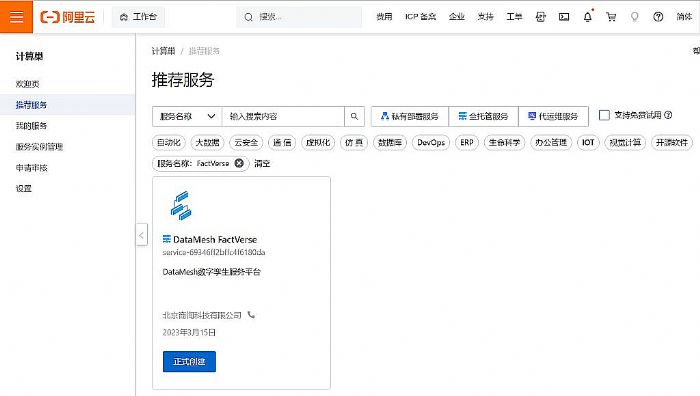Image resolution: width=700 pixels, height=396 pixels.
Task: Select 推荐服务 in sidebar
Action: click(x=67, y=105)
